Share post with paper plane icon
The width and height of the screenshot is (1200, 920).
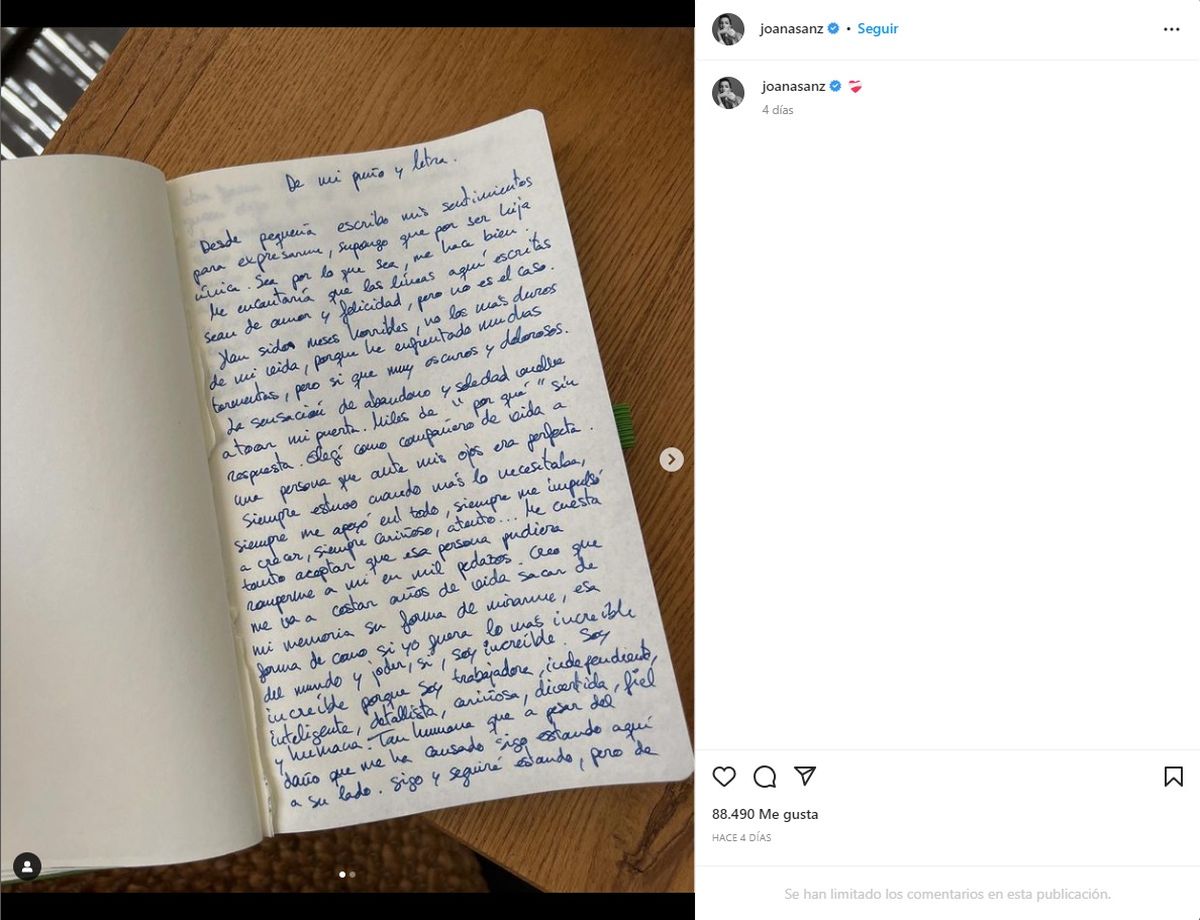[x=805, y=776]
